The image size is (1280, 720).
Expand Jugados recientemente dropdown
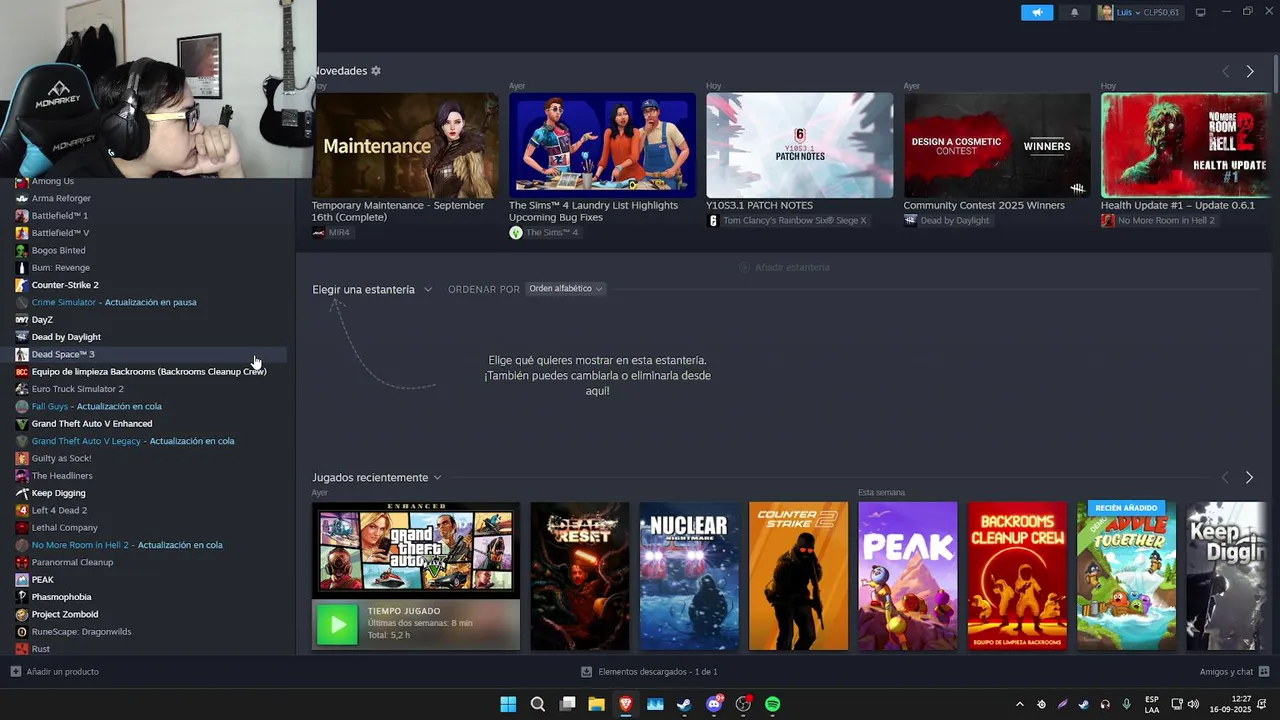tap(377, 478)
